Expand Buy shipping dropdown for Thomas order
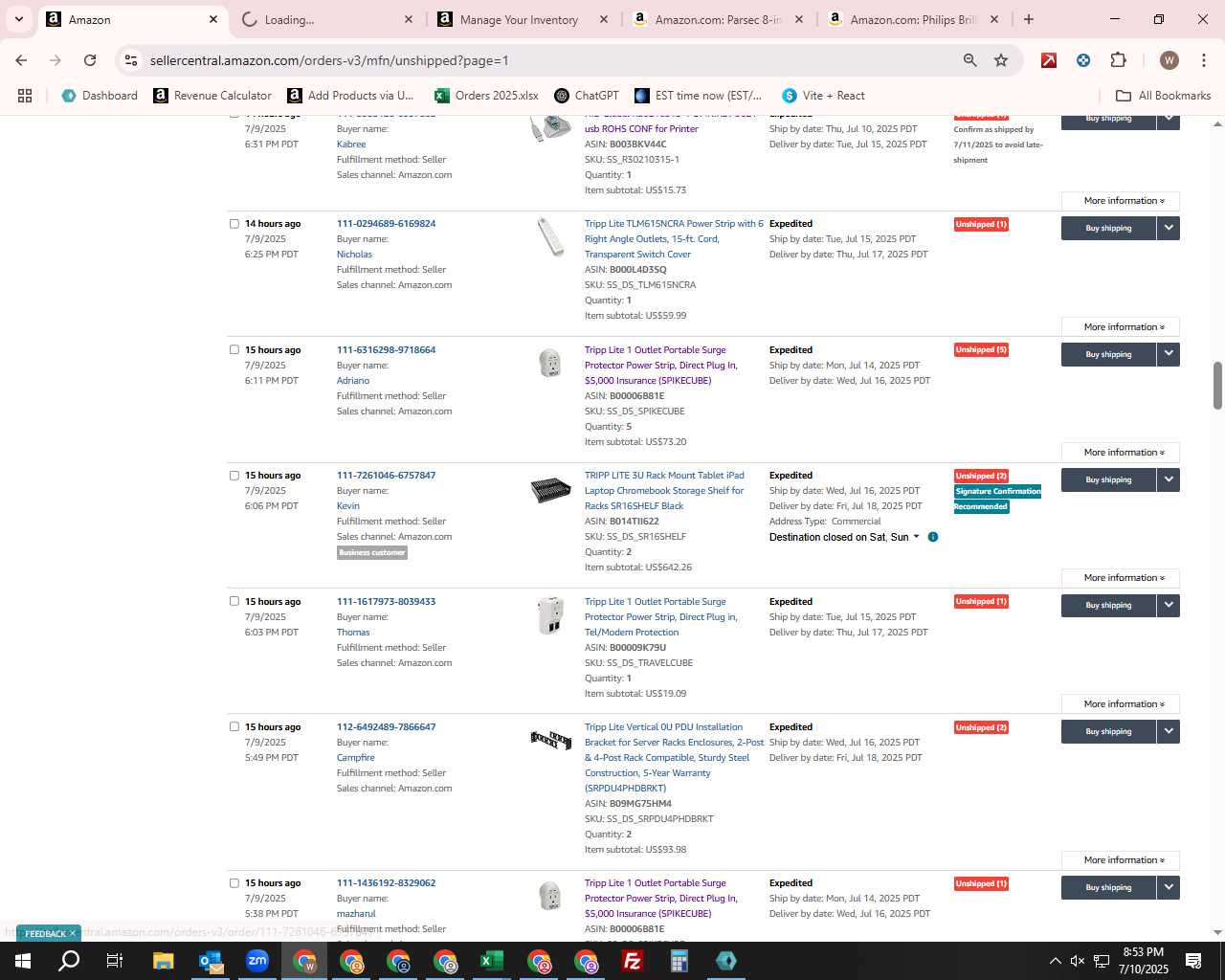Image resolution: width=1225 pixels, height=980 pixels. pyautogui.click(x=1169, y=605)
